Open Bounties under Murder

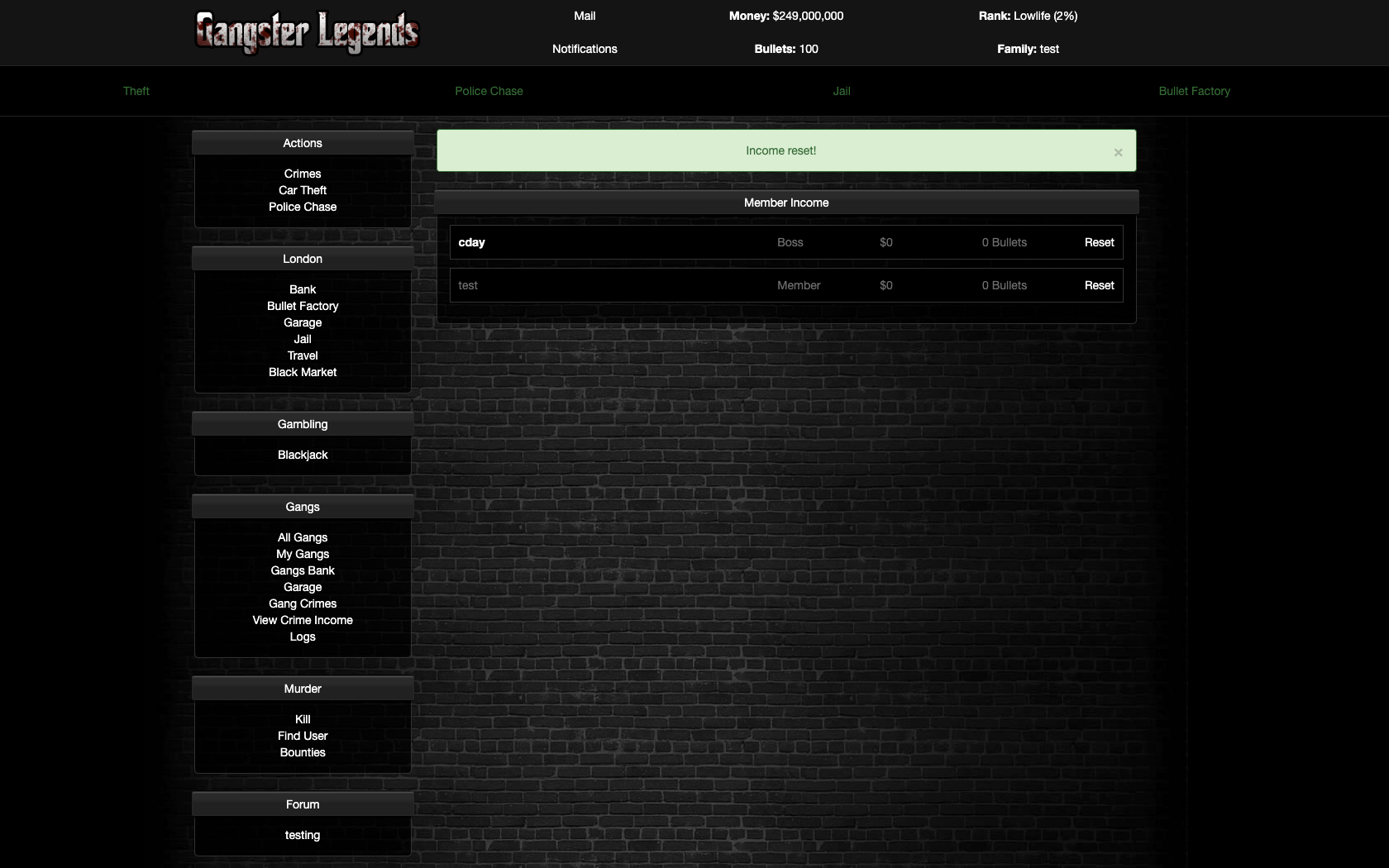coord(303,752)
